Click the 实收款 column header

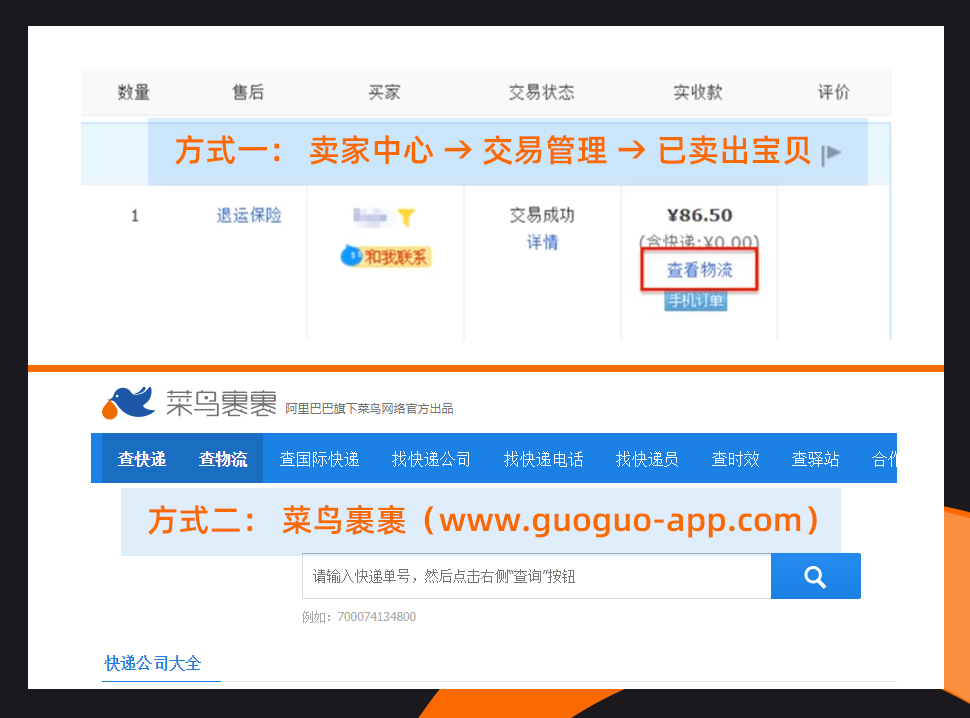click(698, 92)
